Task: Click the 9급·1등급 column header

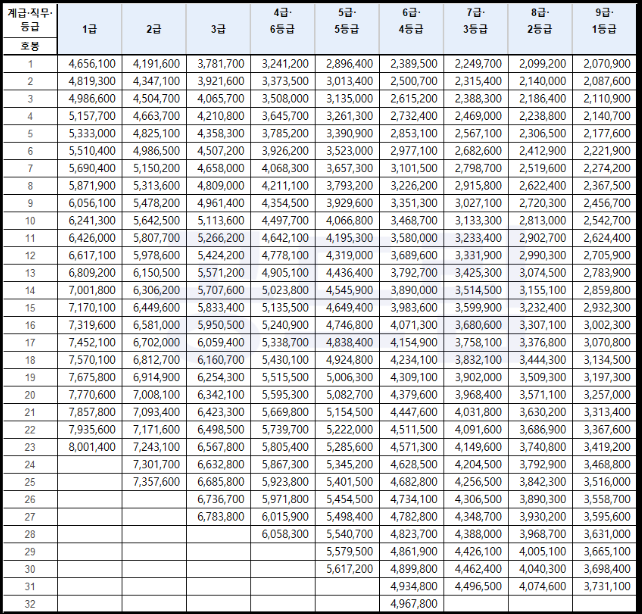Action: 604,29
